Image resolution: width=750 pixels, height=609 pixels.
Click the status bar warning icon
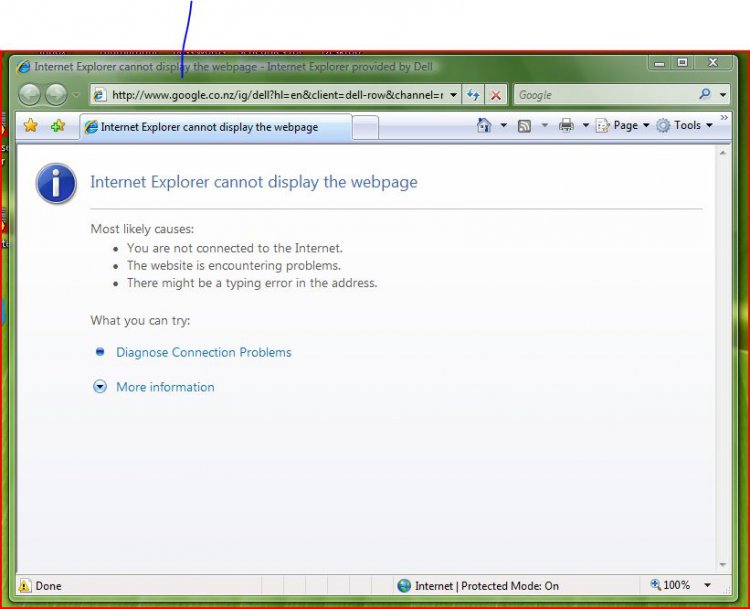[24, 585]
